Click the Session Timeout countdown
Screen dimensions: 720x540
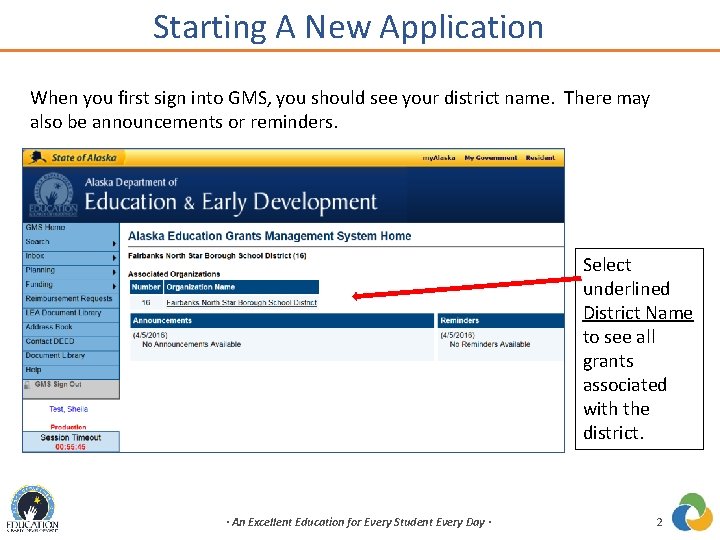click(x=70, y=447)
